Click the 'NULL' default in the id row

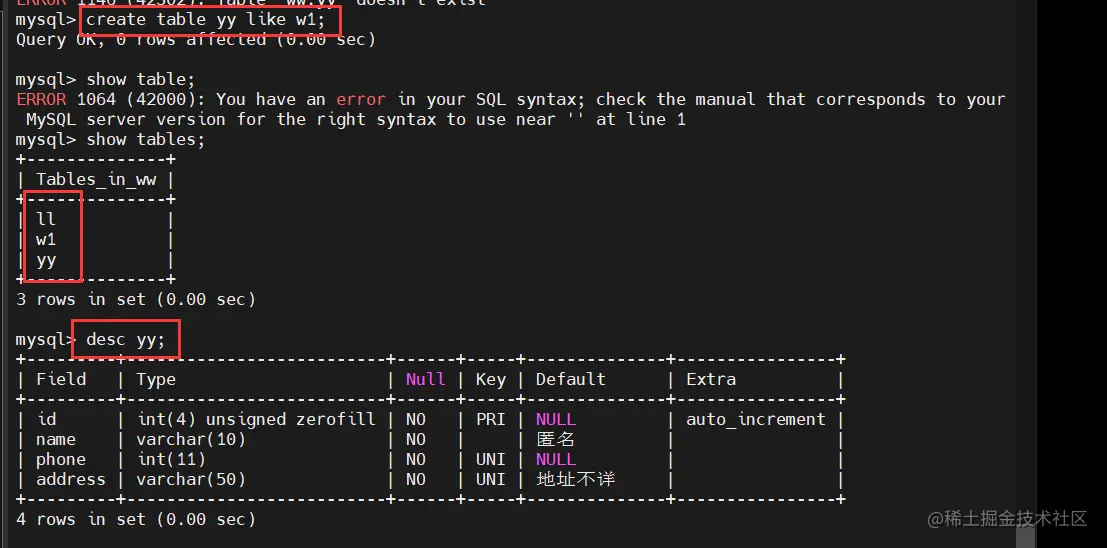pos(556,419)
